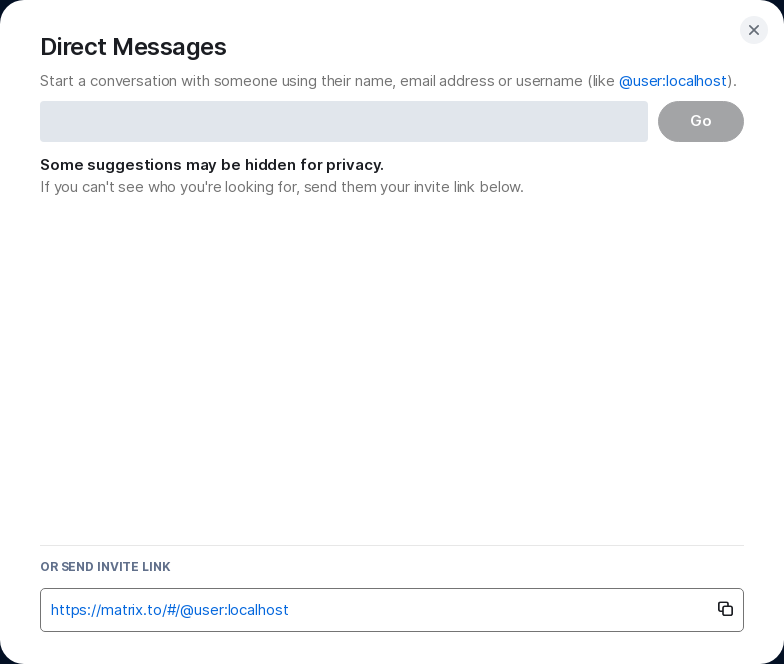Focus the name or username search field
The height and width of the screenshot is (664, 784).
coord(343,121)
